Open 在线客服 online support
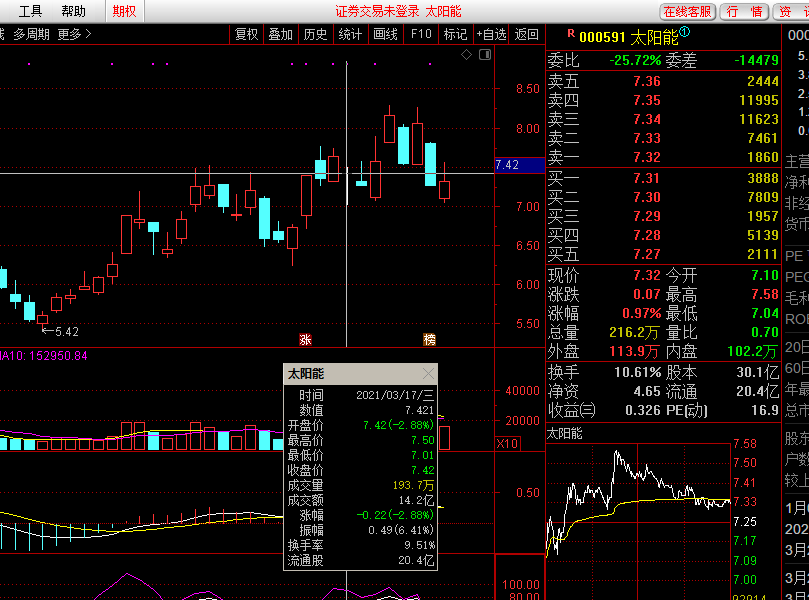Viewport: 809px width, 600px height. point(687,12)
